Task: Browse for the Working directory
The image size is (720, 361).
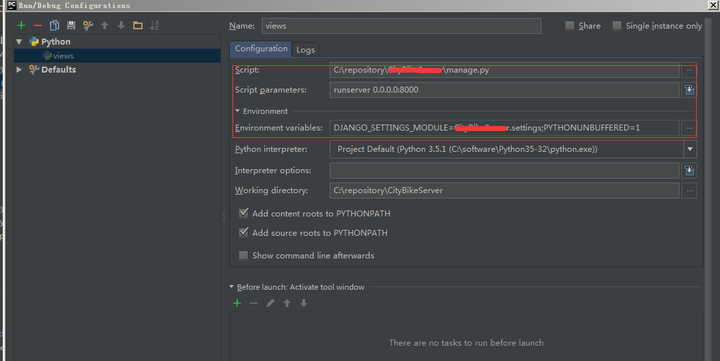Action: [x=689, y=191]
